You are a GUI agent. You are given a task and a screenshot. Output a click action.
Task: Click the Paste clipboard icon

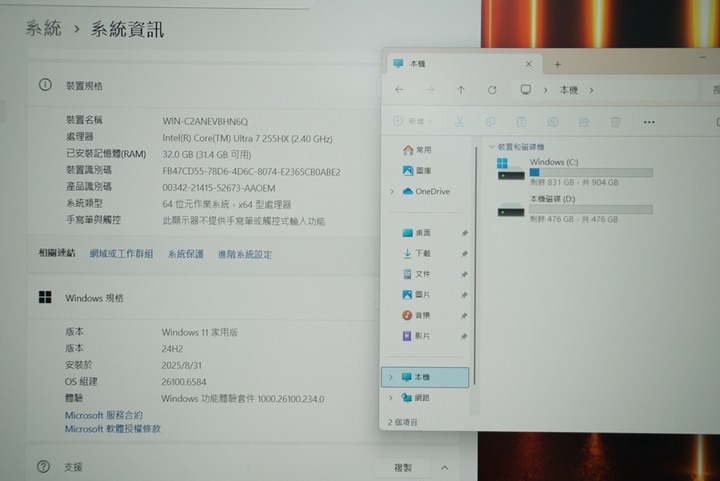coord(522,122)
